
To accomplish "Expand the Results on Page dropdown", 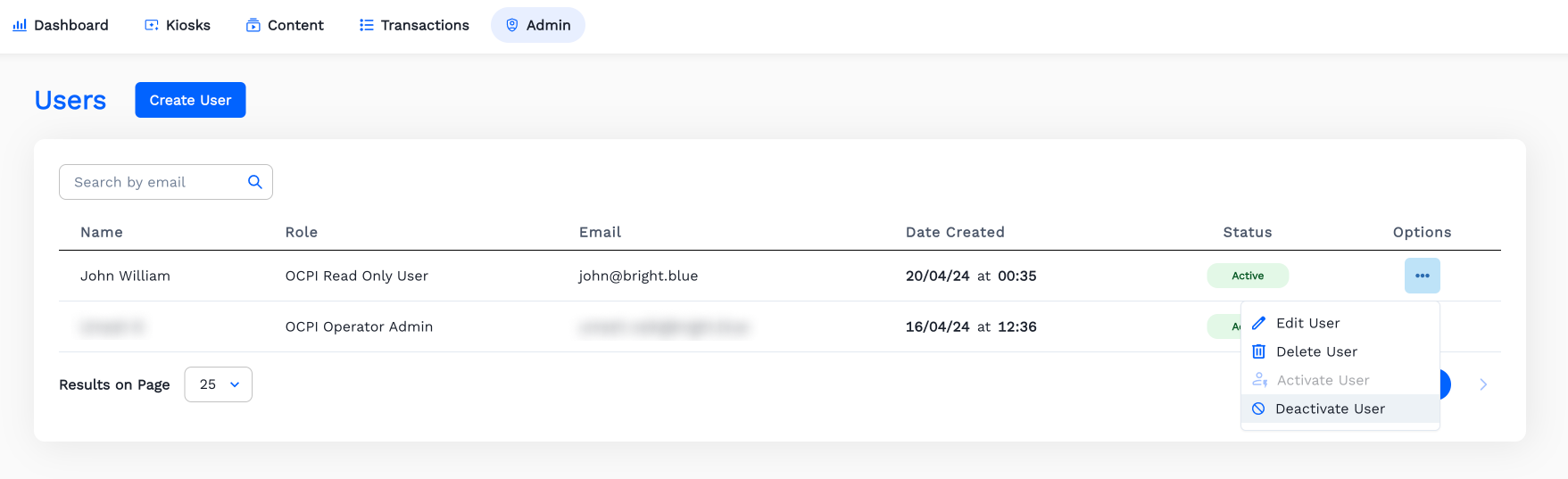I will pos(219,384).
